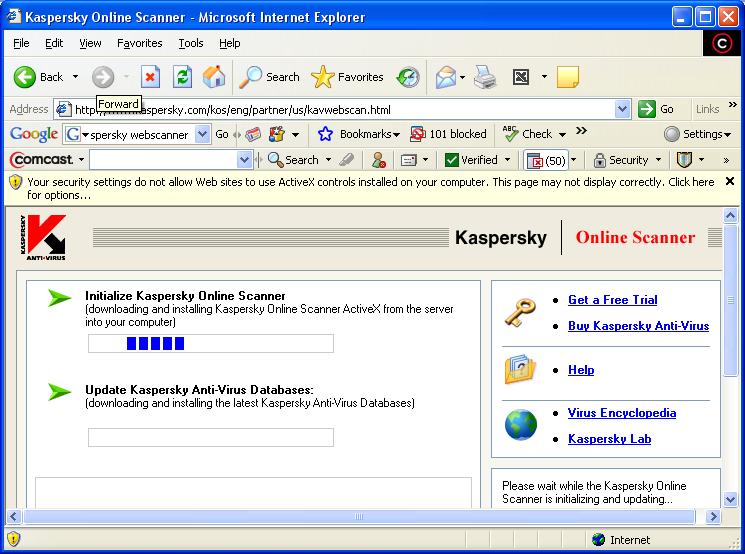Open the File menu
Viewport: 745px width, 554px height.
point(21,43)
